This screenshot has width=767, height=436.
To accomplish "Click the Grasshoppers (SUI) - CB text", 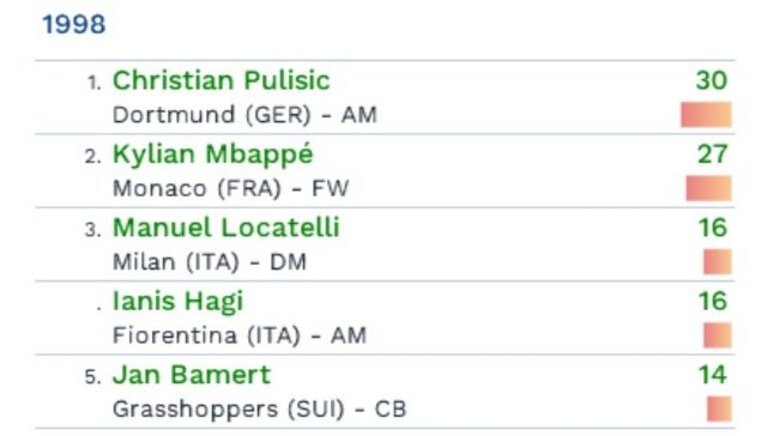I will 259,410.
